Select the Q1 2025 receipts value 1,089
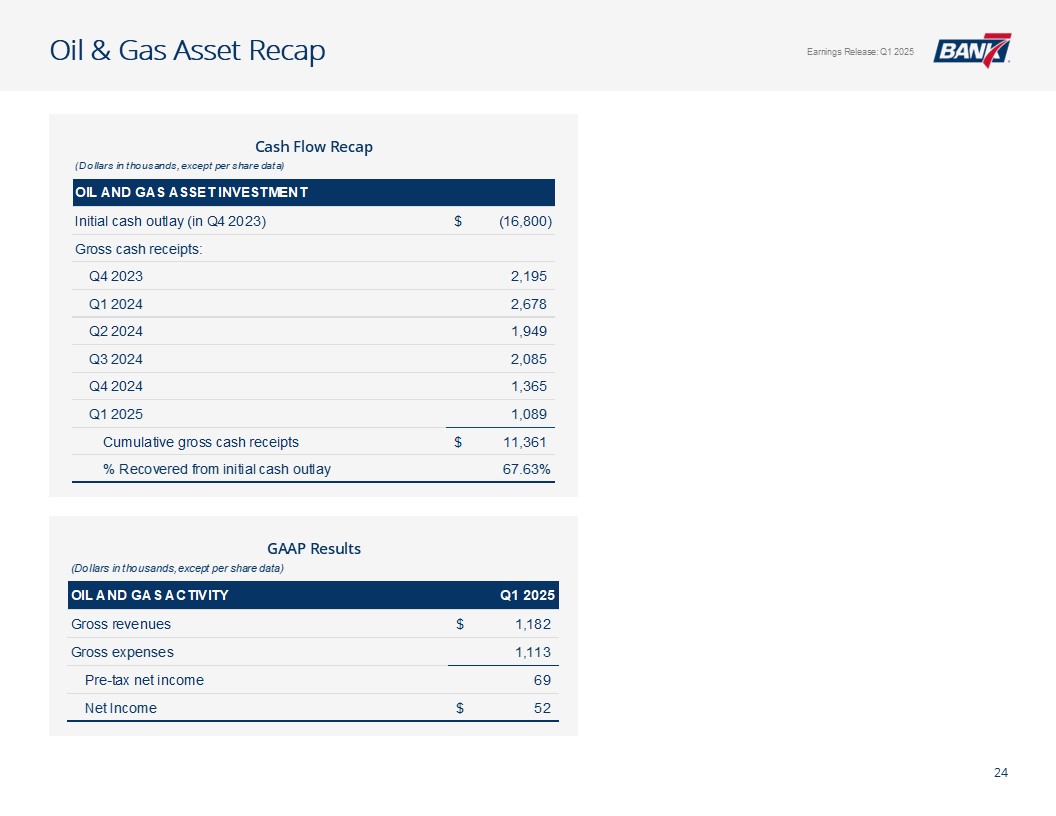This screenshot has height=816, width=1056. click(528, 414)
